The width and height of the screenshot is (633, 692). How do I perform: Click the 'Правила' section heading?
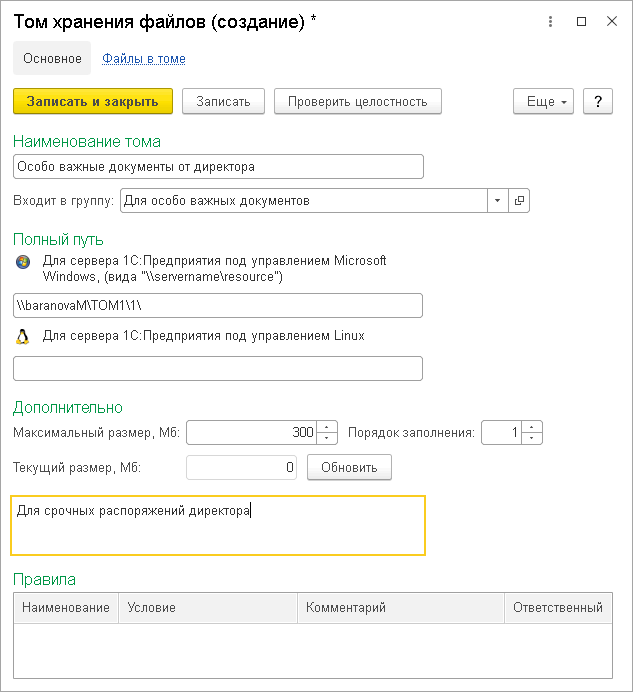[44, 579]
